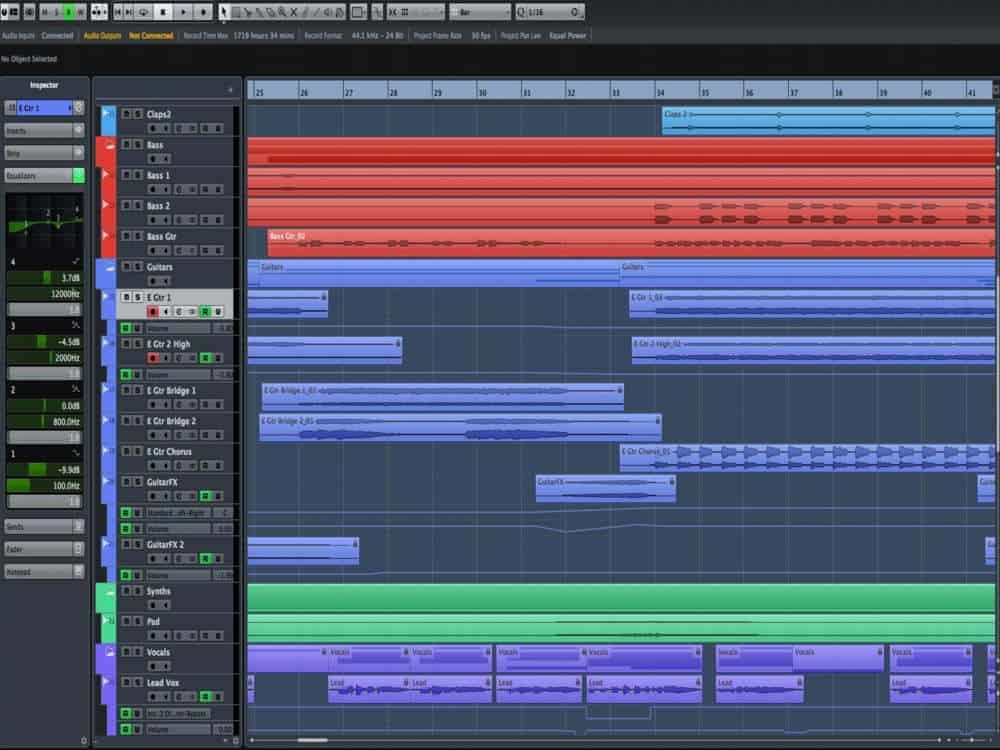
Task: Click the record enable on E Gtr 1
Action: click(153, 312)
